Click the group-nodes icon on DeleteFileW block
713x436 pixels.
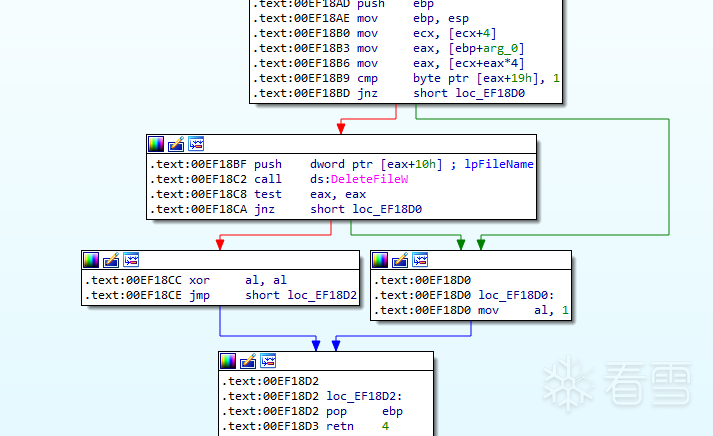(196, 144)
